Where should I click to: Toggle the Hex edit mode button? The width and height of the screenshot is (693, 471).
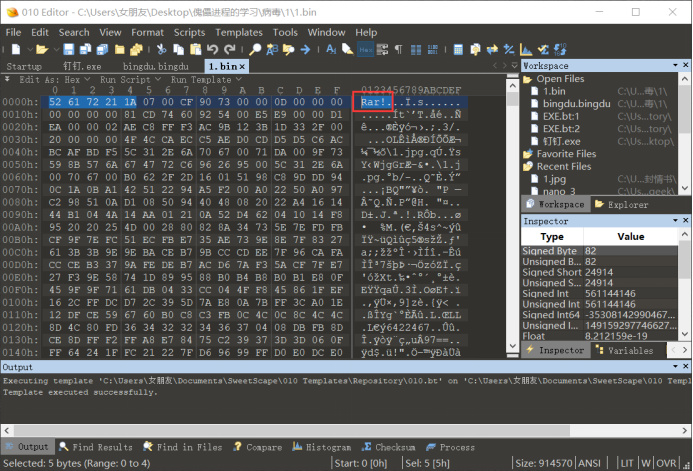pos(366,49)
